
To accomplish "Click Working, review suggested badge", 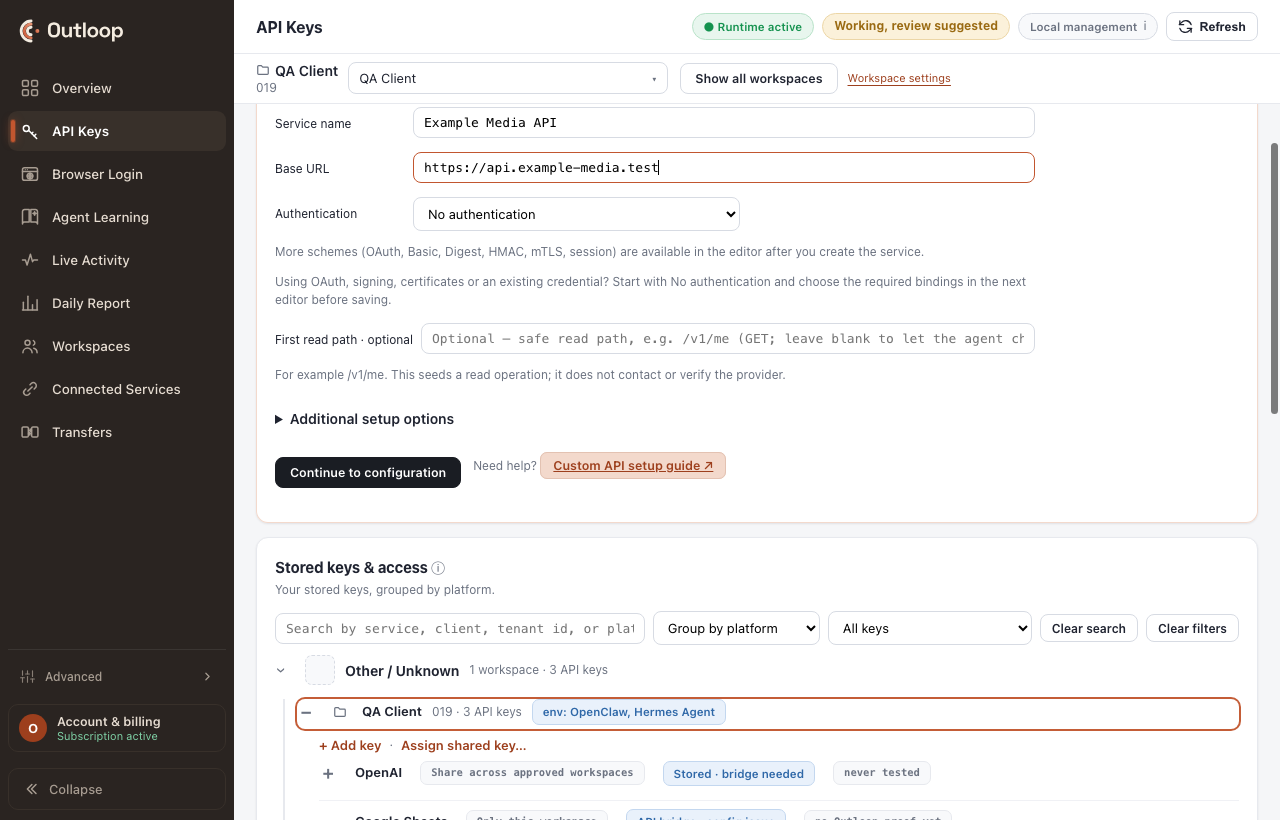I will tap(916, 26).
